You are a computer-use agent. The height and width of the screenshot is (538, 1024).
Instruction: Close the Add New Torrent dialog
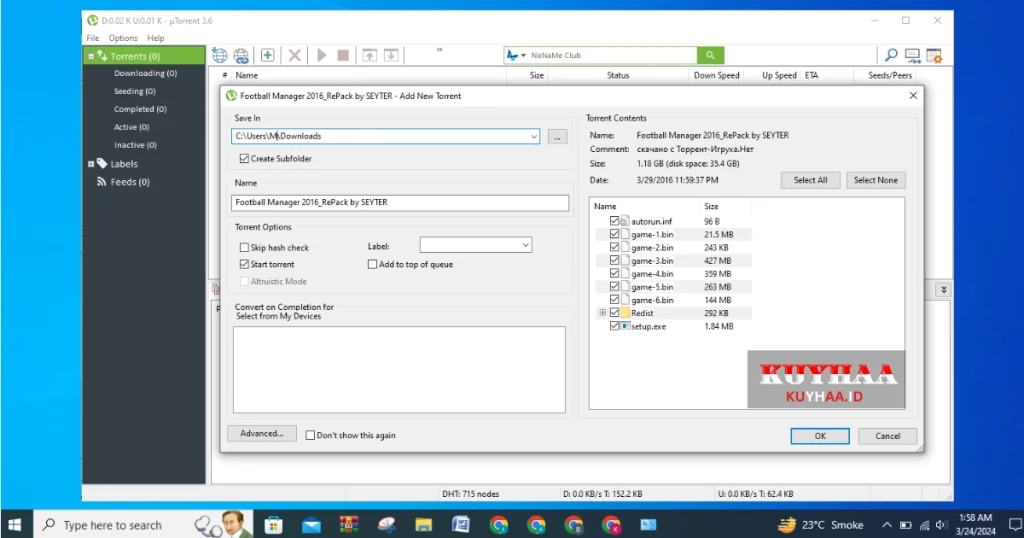pyautogui.click(x=913, y=96)
